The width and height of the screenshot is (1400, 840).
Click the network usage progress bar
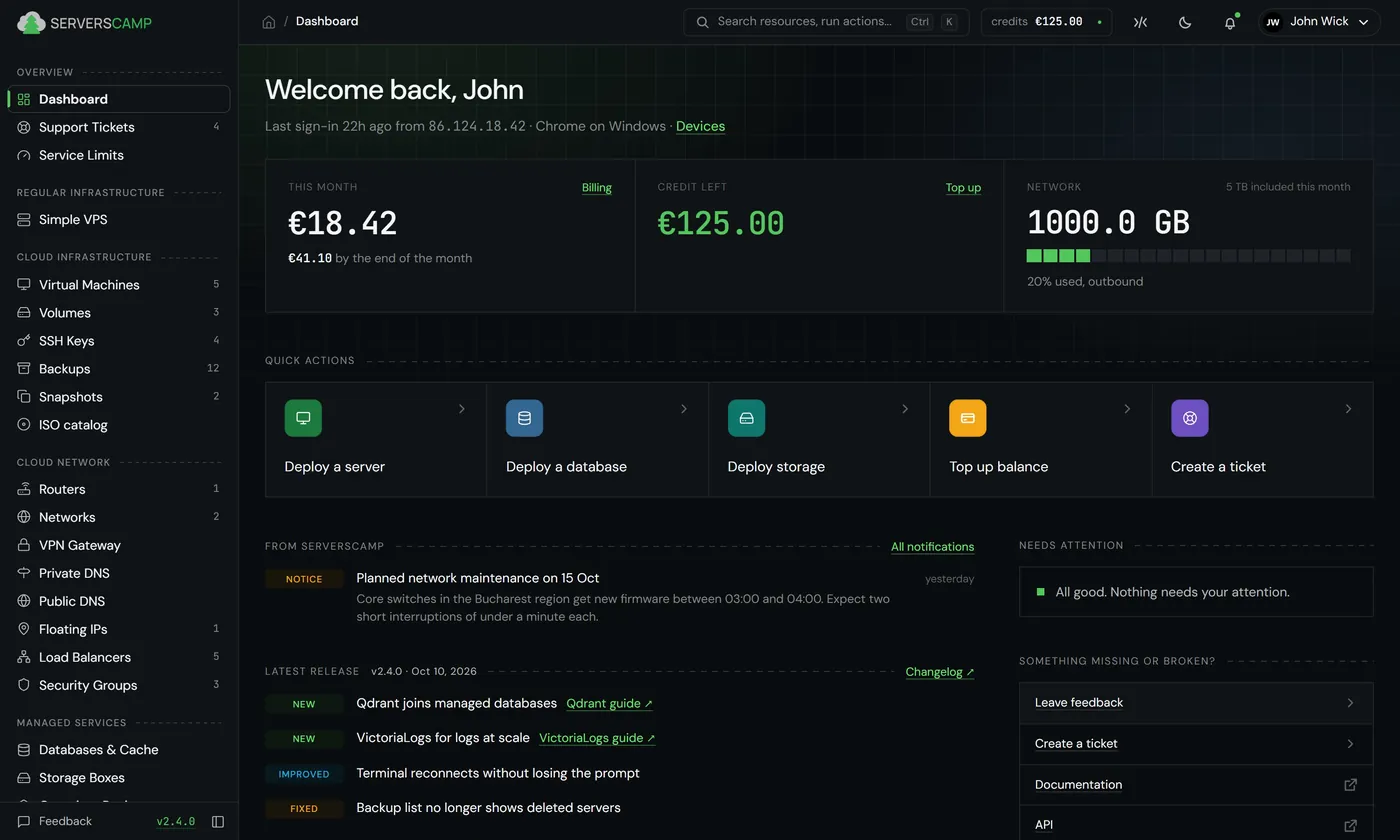[x=1188, y=256]
